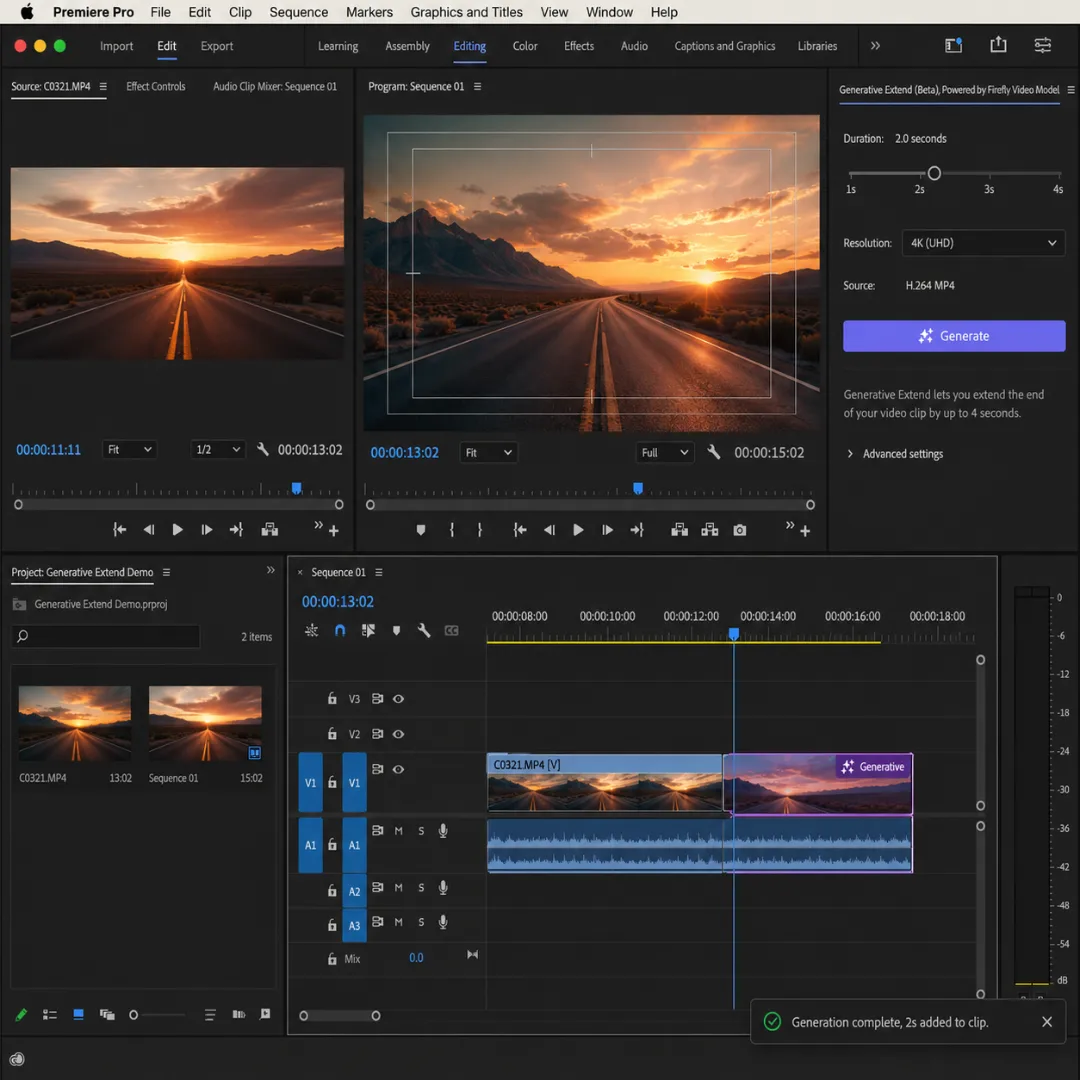Click the Add Marker icon in the timeline
This screenshot has height=1080, width=1080.
click(x=396, y=630)
